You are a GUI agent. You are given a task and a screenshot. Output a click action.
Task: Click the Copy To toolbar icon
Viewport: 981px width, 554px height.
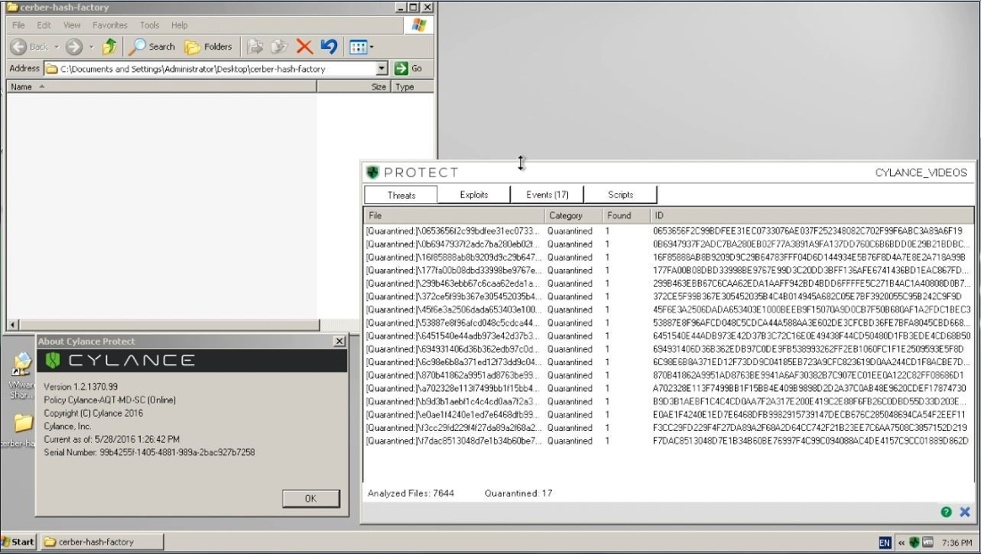(279, 46)
